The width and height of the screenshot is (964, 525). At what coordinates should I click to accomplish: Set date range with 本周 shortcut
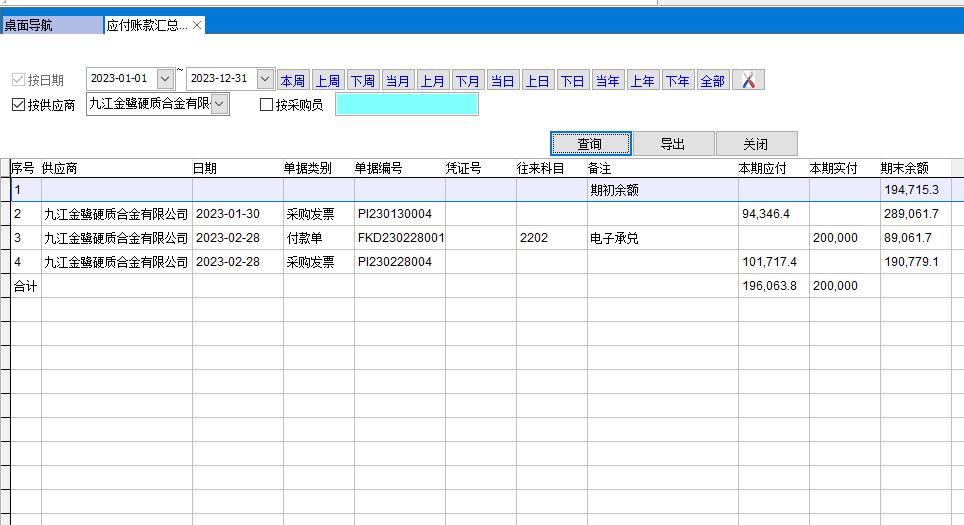click(x=293, y=81)
